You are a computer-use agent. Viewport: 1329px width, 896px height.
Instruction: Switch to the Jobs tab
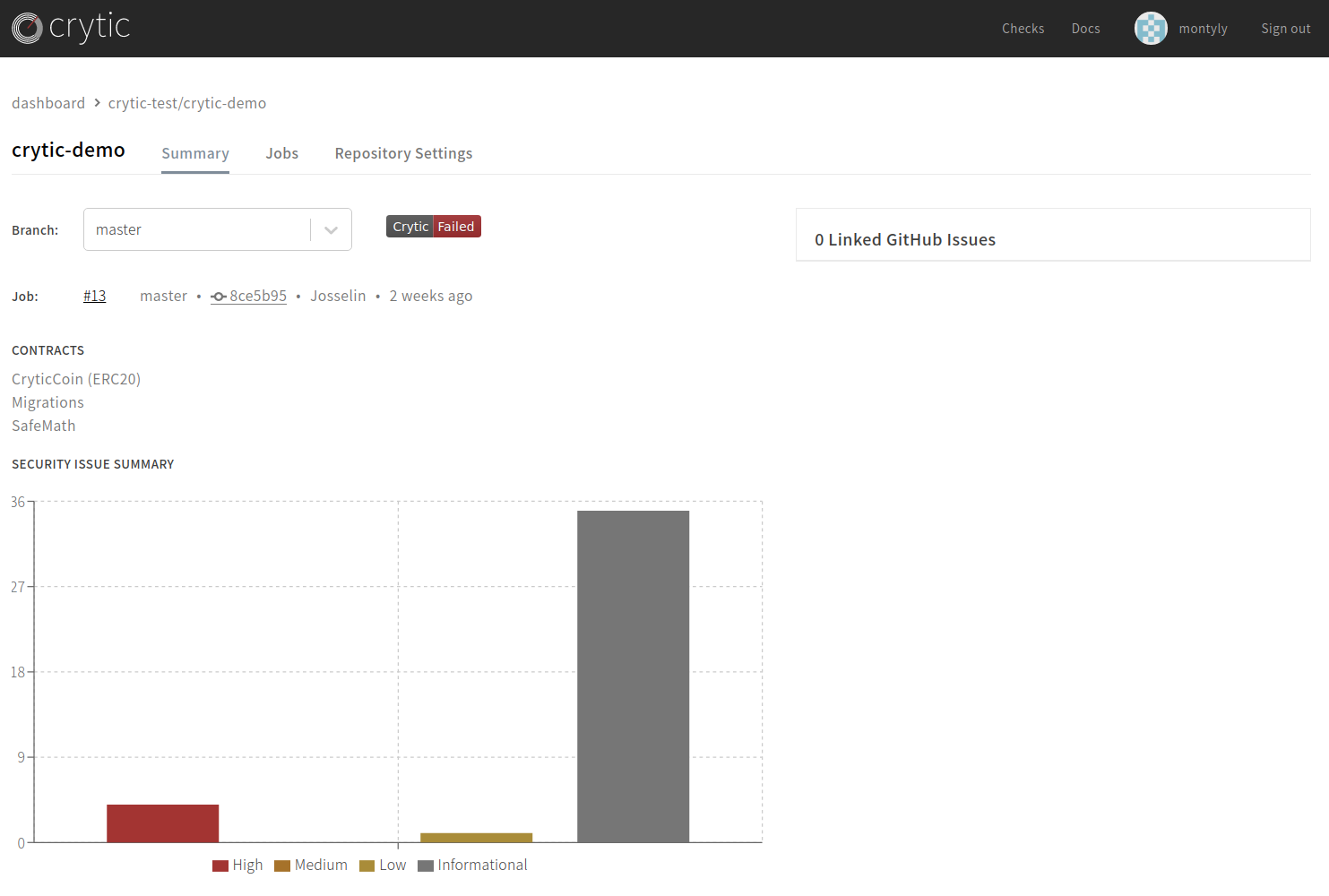281,153
